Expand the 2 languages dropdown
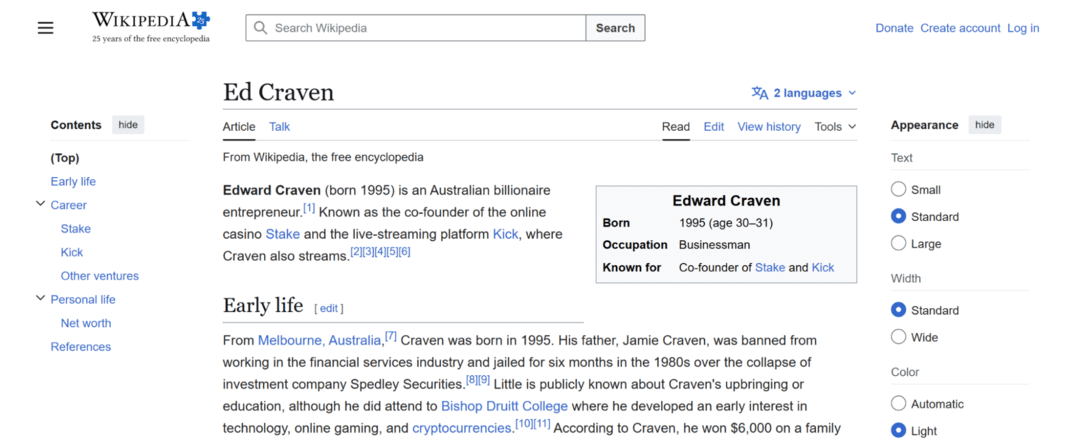This screenshot has width=1080, height=439. [x=804, y=93]
